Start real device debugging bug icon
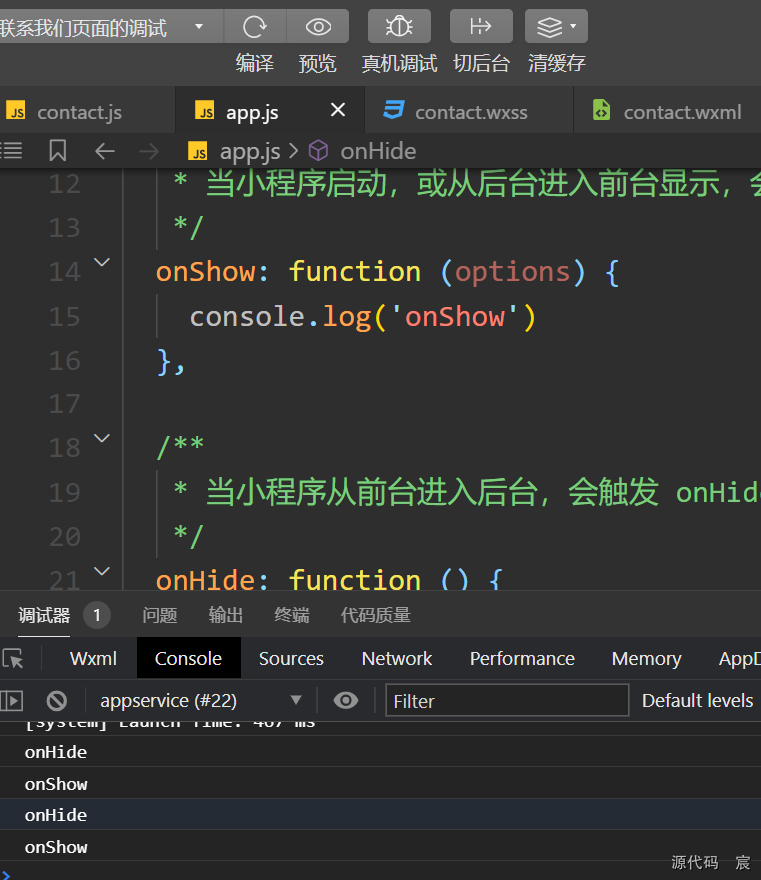Screen dimensions: 761x880 tap(399, 26)
